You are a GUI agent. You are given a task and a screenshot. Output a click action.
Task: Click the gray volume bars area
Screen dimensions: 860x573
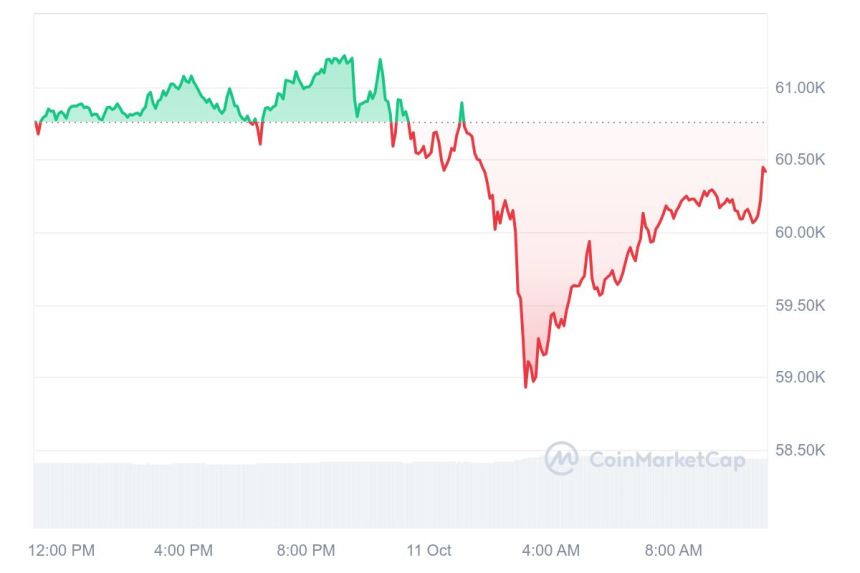[x=300, y=495]
